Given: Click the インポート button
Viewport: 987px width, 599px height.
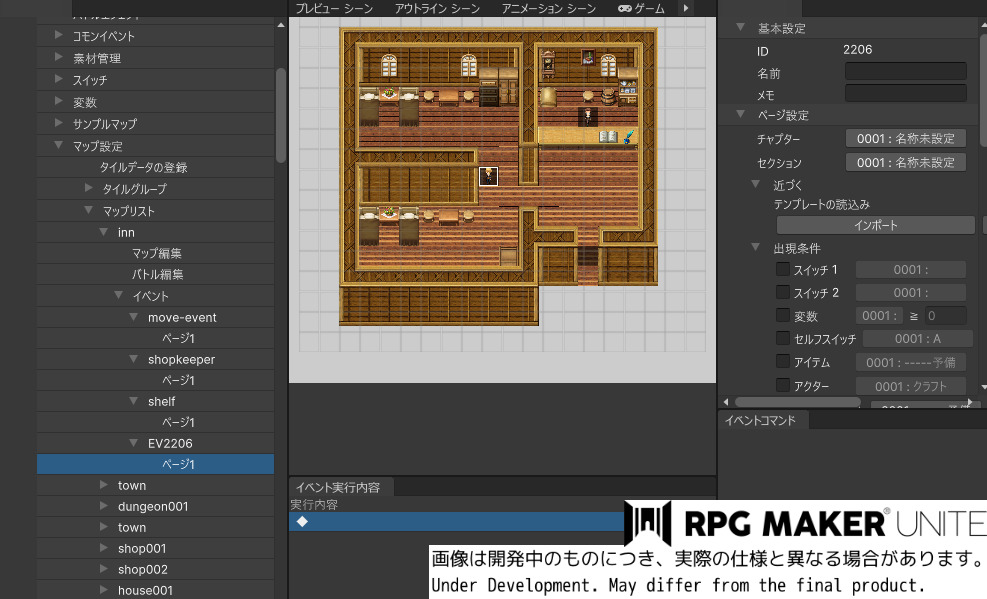Looking at the screenshot, I should (x=875, y=225).
